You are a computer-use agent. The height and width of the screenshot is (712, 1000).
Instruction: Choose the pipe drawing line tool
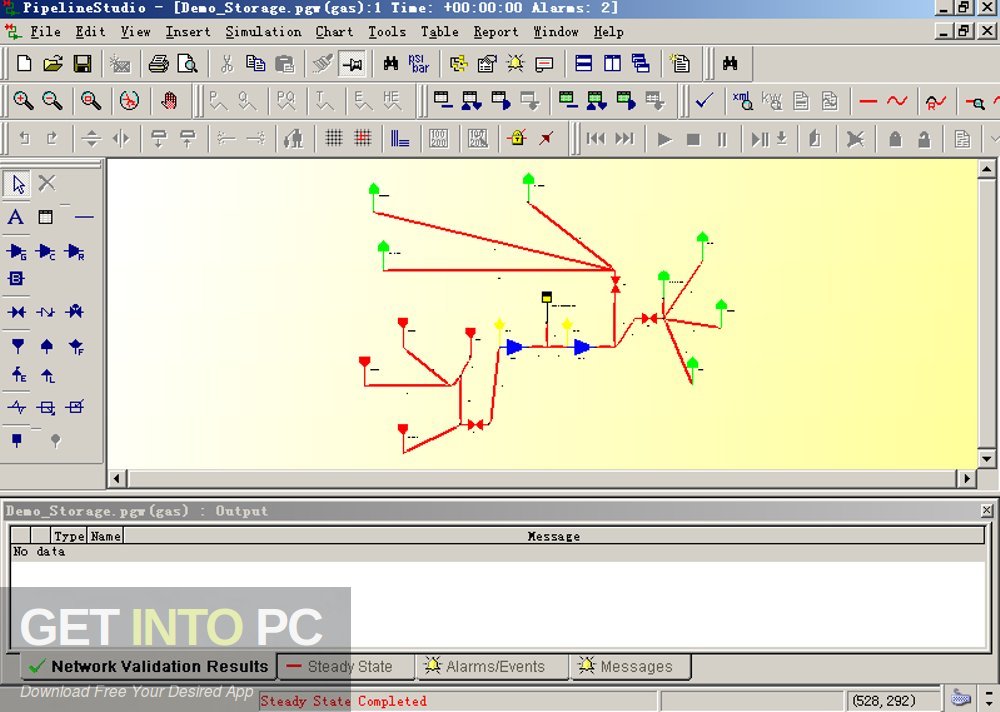[x=84, y=217]
